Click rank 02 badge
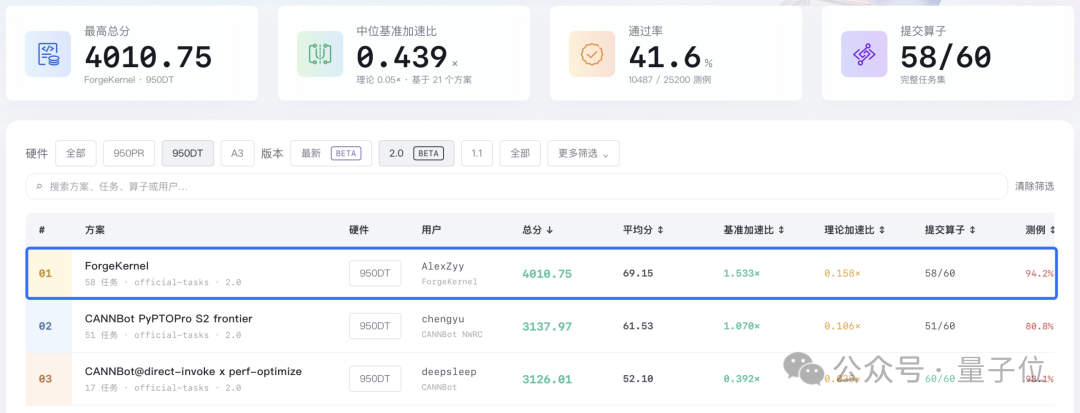The width and height of the screenshot is (1080, 413). click(x=45, y=326)
